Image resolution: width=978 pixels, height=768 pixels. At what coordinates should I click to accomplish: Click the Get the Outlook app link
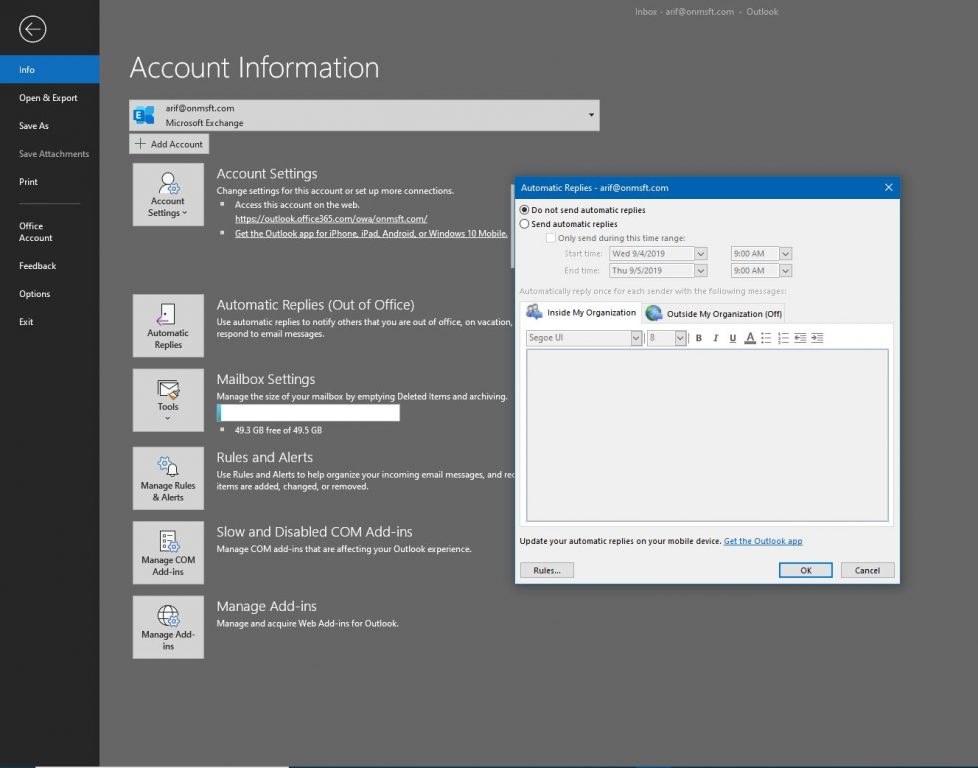(763, 540)
